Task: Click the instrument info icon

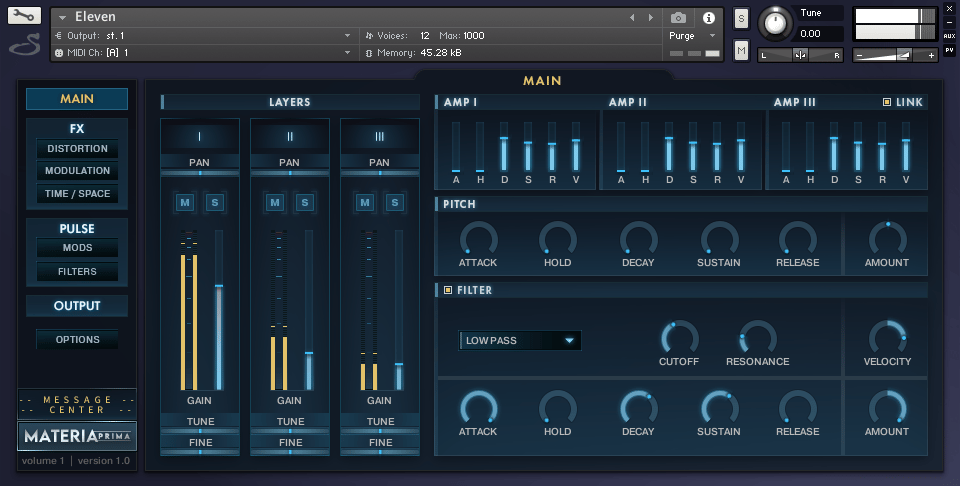Action: tap(709, 18)
